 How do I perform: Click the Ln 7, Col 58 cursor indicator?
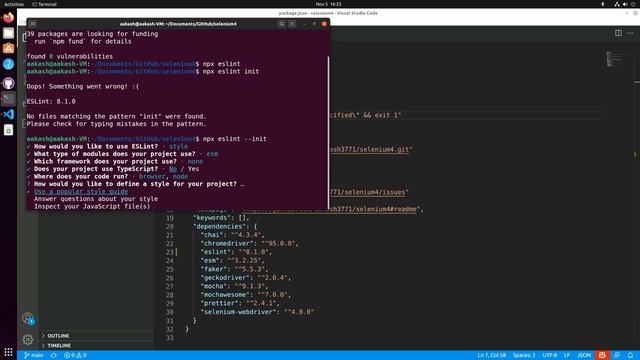[x=491, y=355]
